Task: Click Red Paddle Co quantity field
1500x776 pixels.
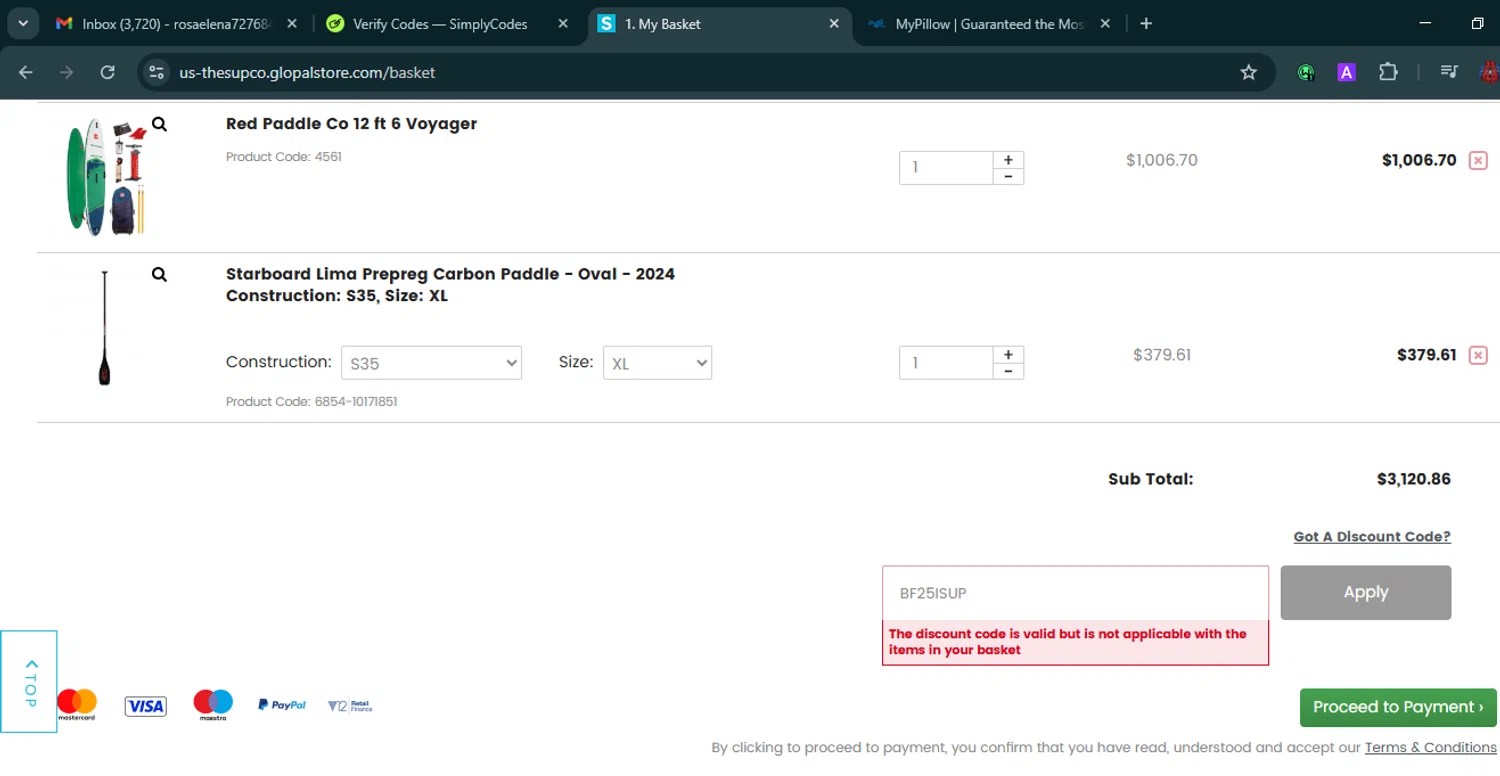Action: [x=945, y=168]
